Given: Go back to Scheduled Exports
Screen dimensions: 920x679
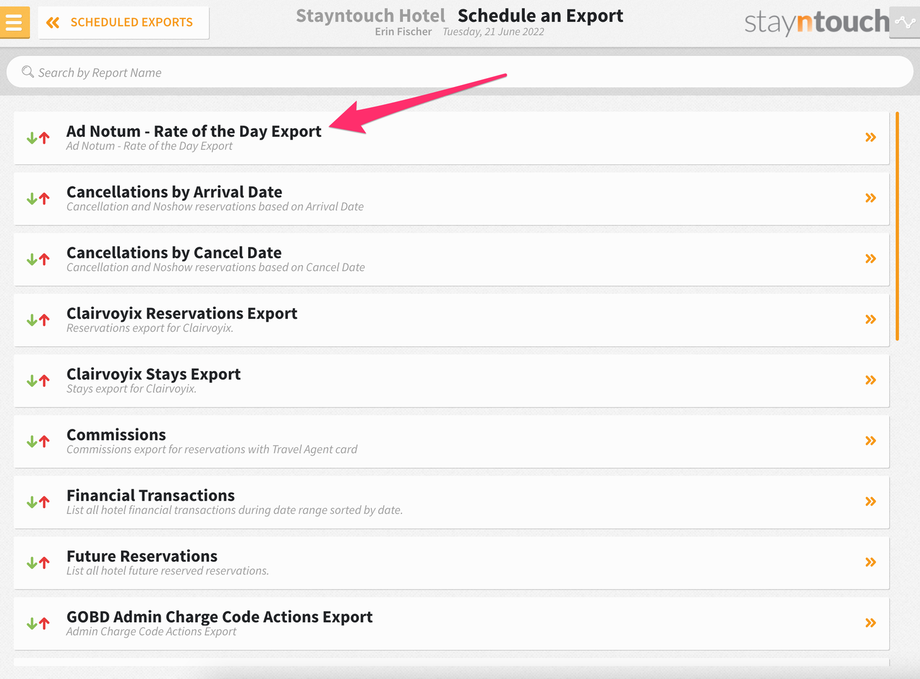Looking at the screenshot, I should pos(124,23).
